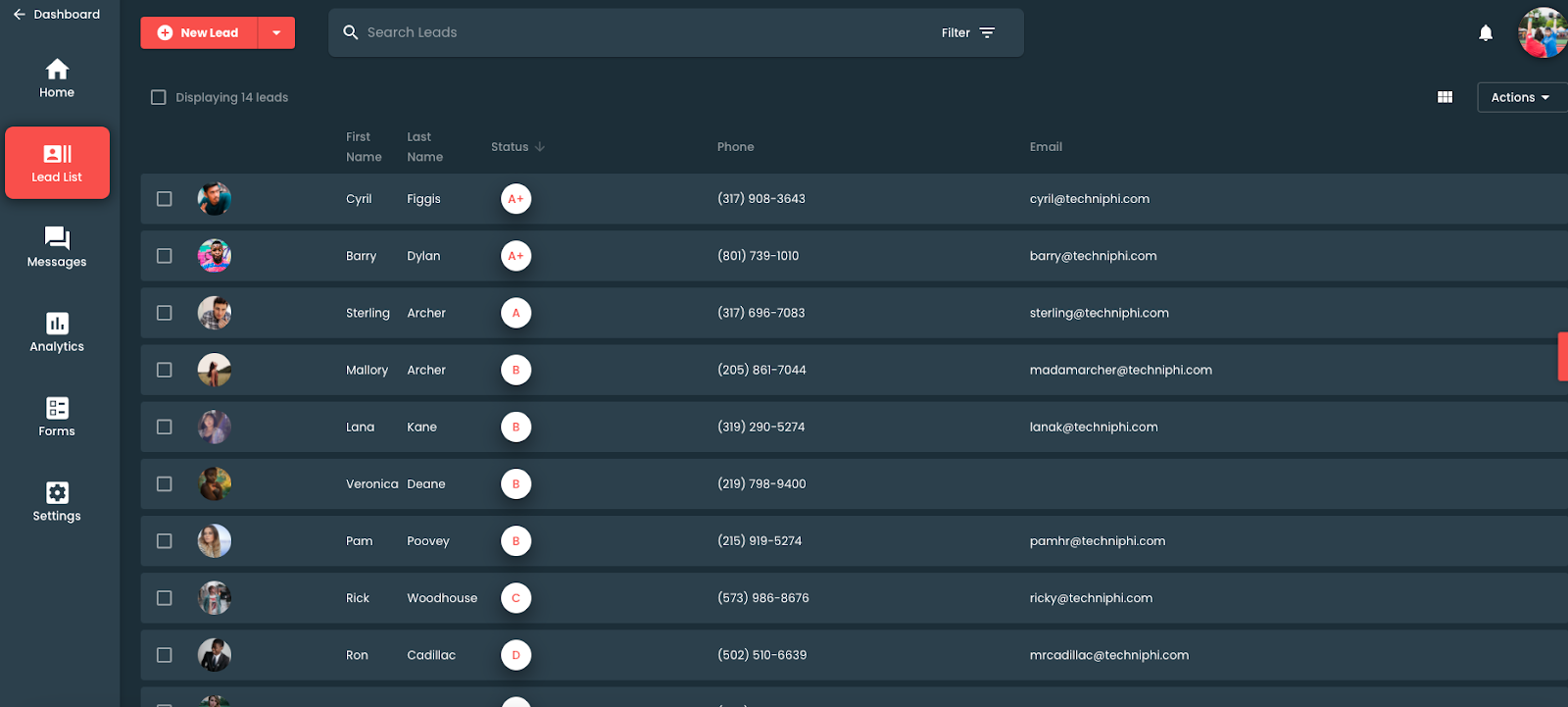The height and width of the screenshot is (707, 1568).
Task: Open the Analytics section
Action: [57, 332]
